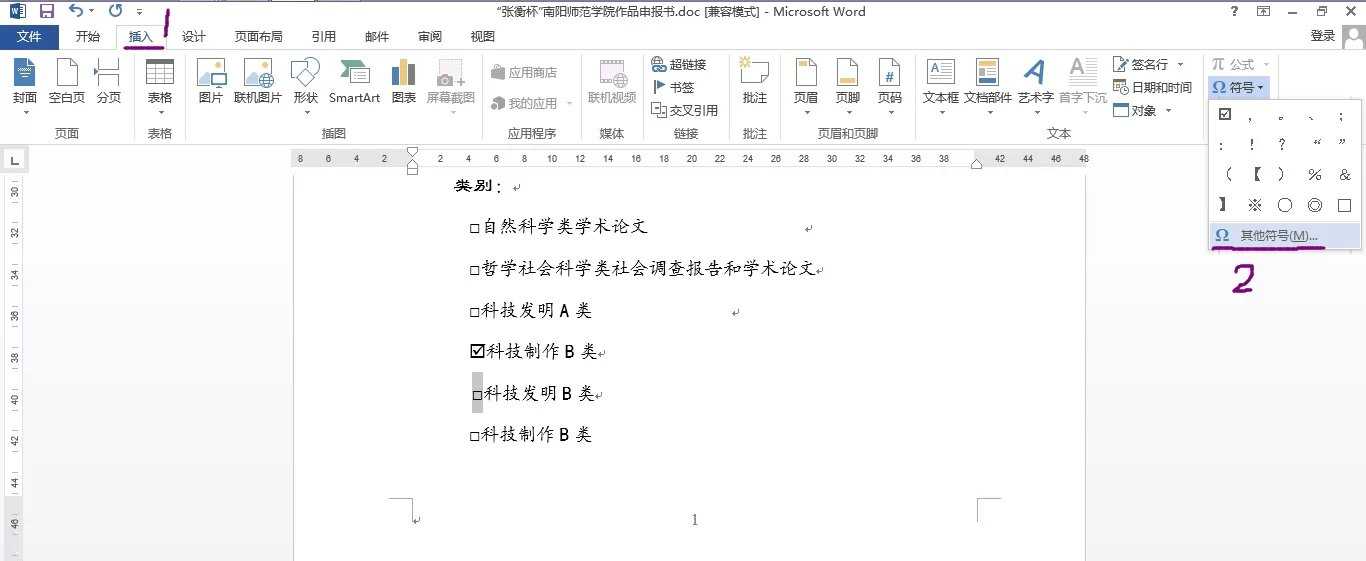Click the 类别 heading text
1366x561 pixels.
coord(478,186)
